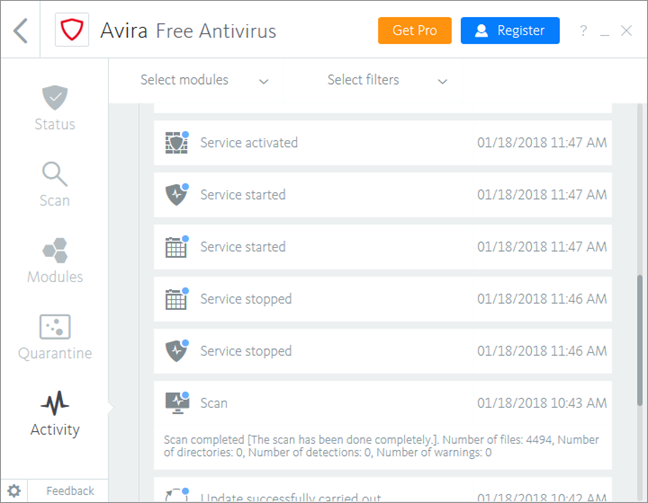Click the Scan entry title text
Image resolution: width=648 pixels, height=503 pixels.
[214, 403]
